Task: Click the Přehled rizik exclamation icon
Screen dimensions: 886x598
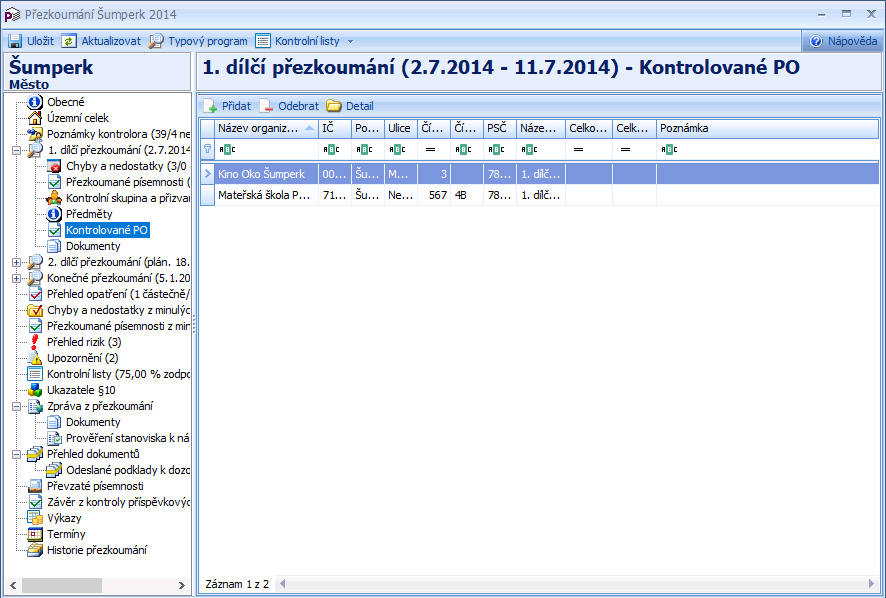Action: (x=35, y=342)
